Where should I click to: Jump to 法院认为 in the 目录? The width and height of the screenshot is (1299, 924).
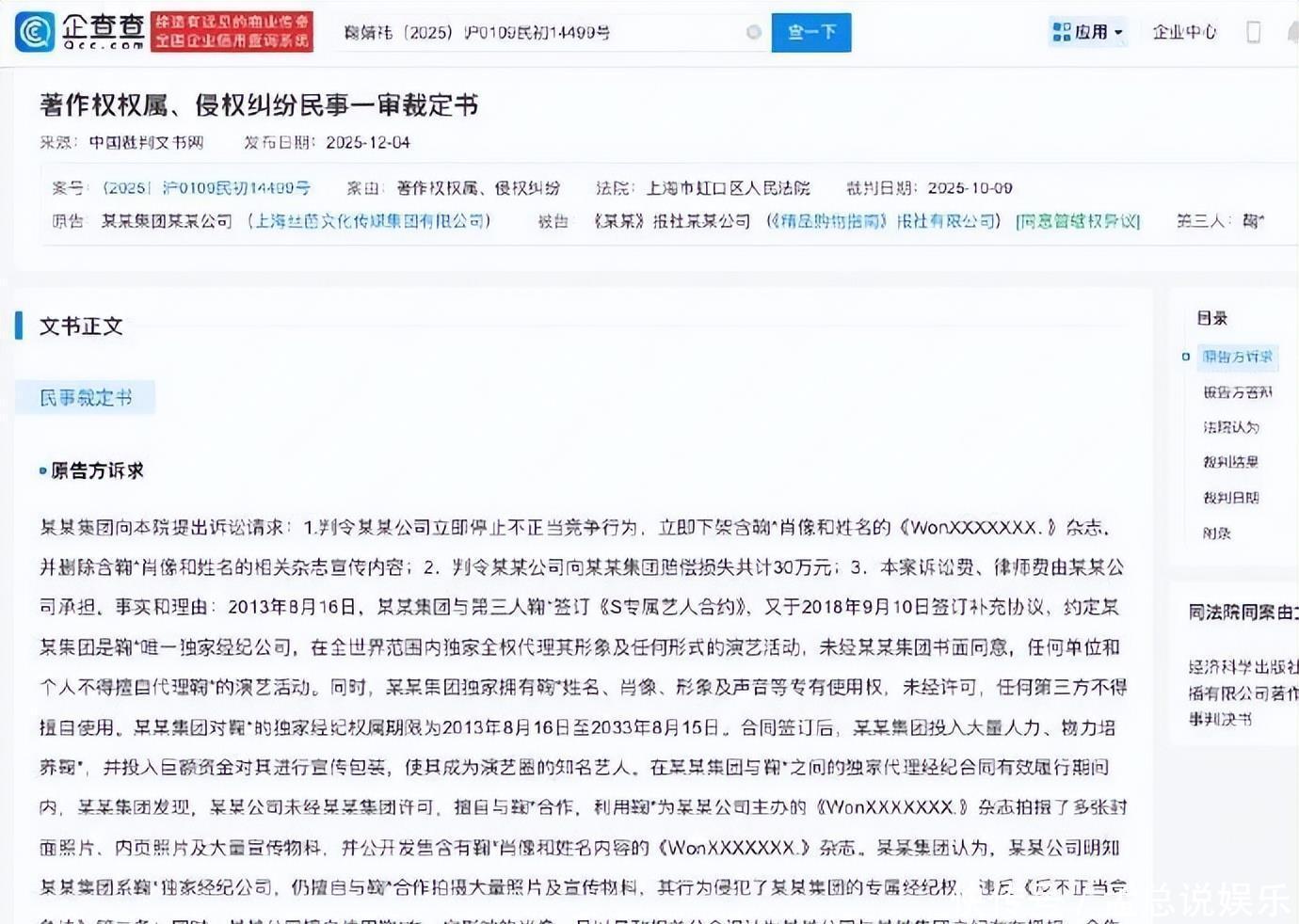tap(1230, 427)
